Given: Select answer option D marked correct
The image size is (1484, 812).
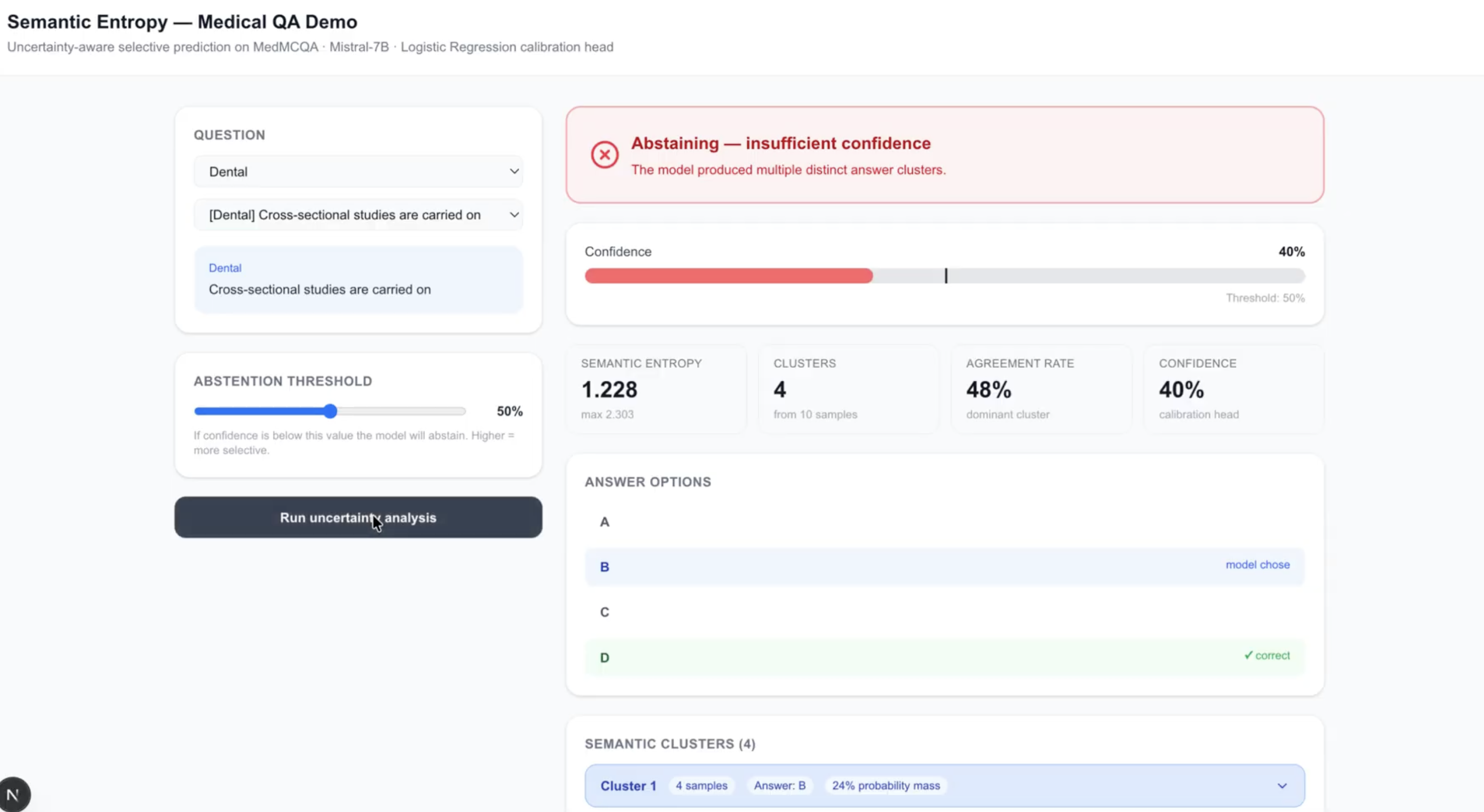Looking at the screenshot, I should 945,657.
